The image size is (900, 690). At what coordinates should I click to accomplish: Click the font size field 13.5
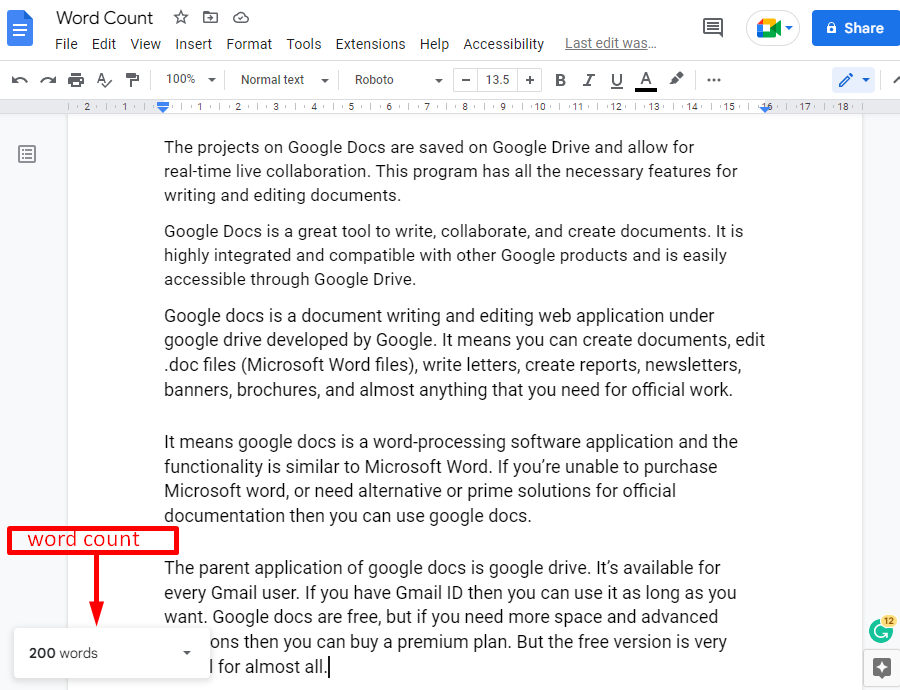pyautogui.click(x=498, y=80)
